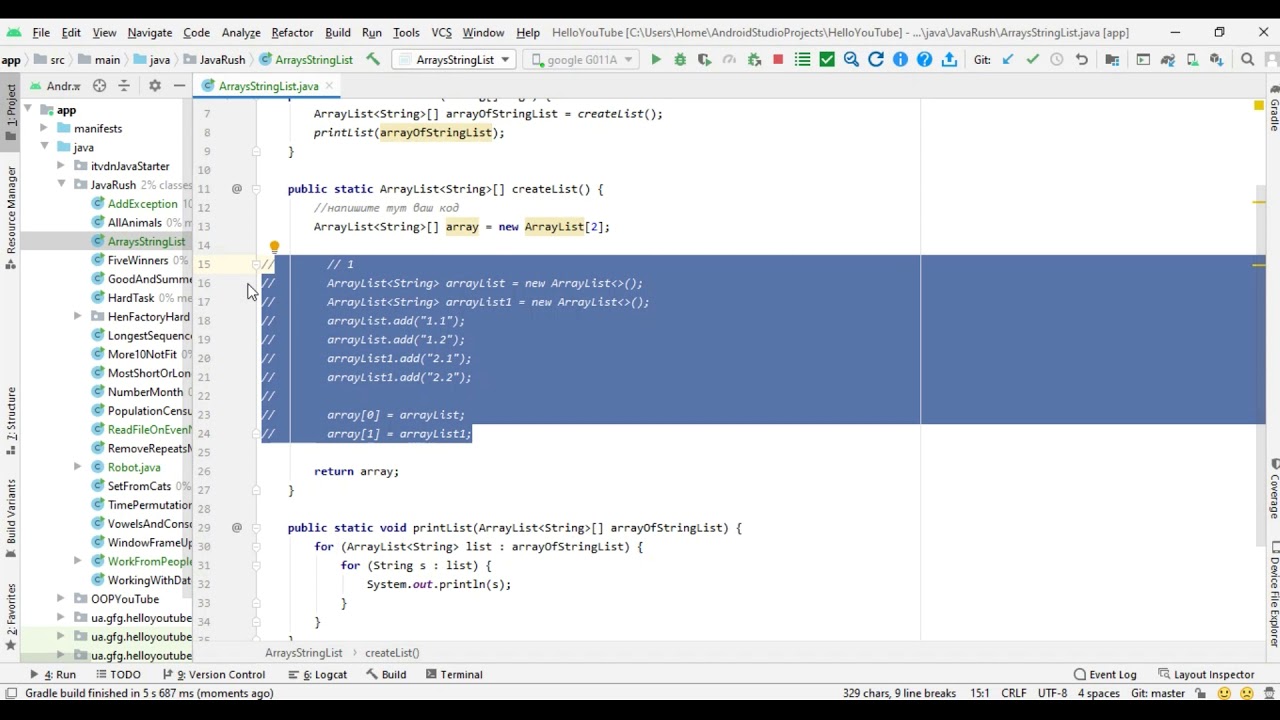Open the Tools menu
The image size is (1280, 720).
point(406,32)
